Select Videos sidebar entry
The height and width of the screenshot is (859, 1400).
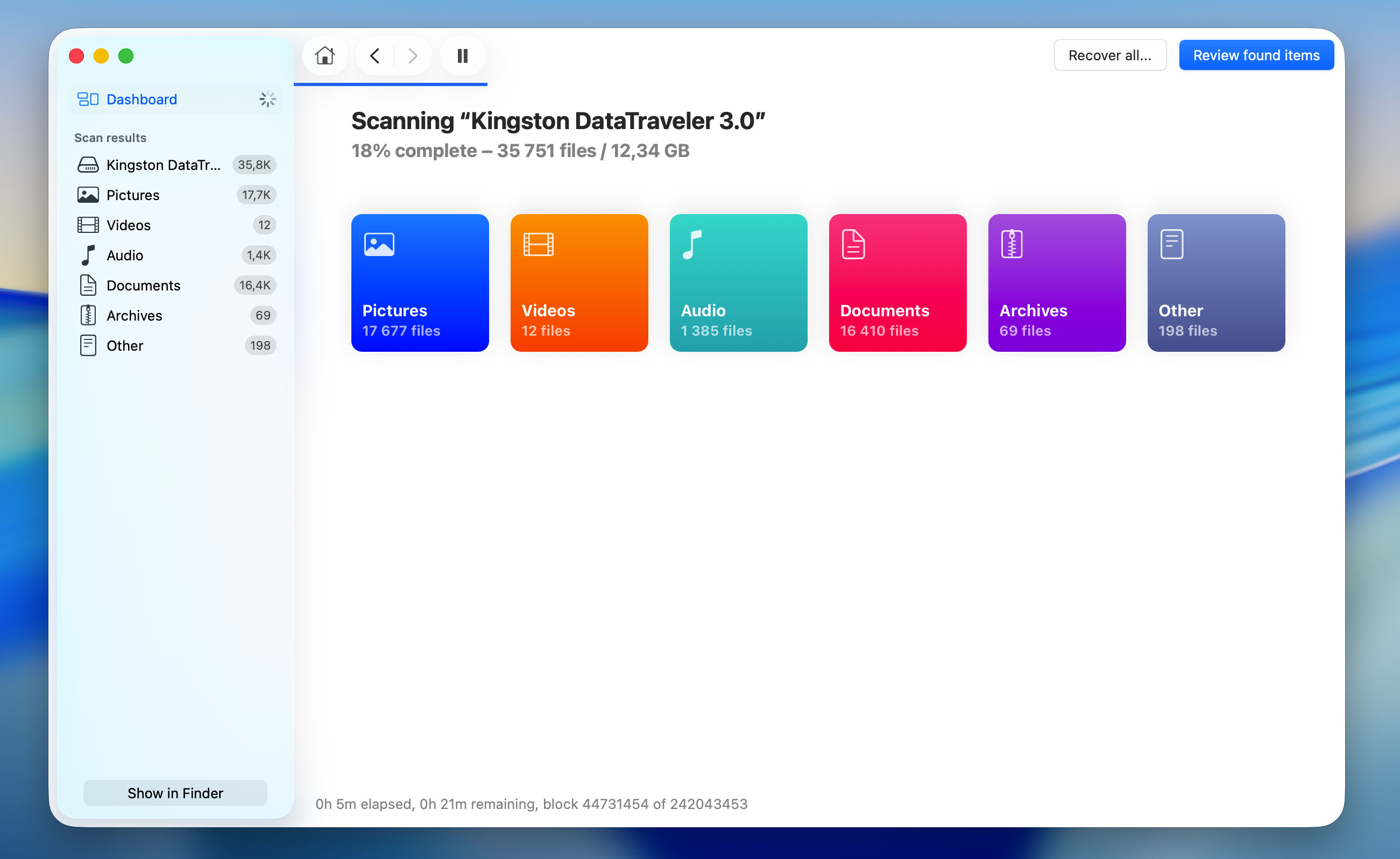(x=175, y=225)
